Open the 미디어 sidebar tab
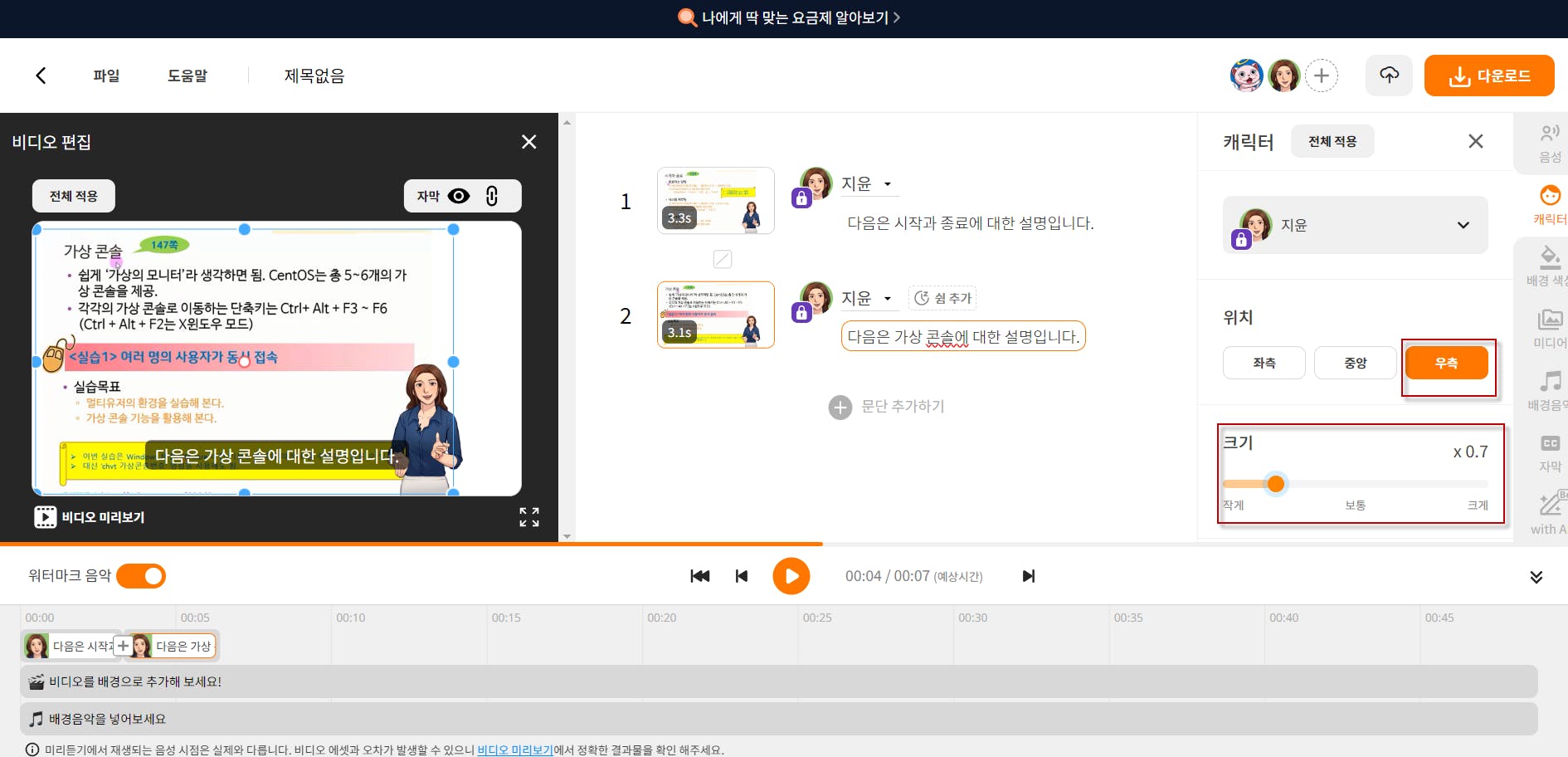Viewport: 1568px width, 757px height. tap(1549, 329)
